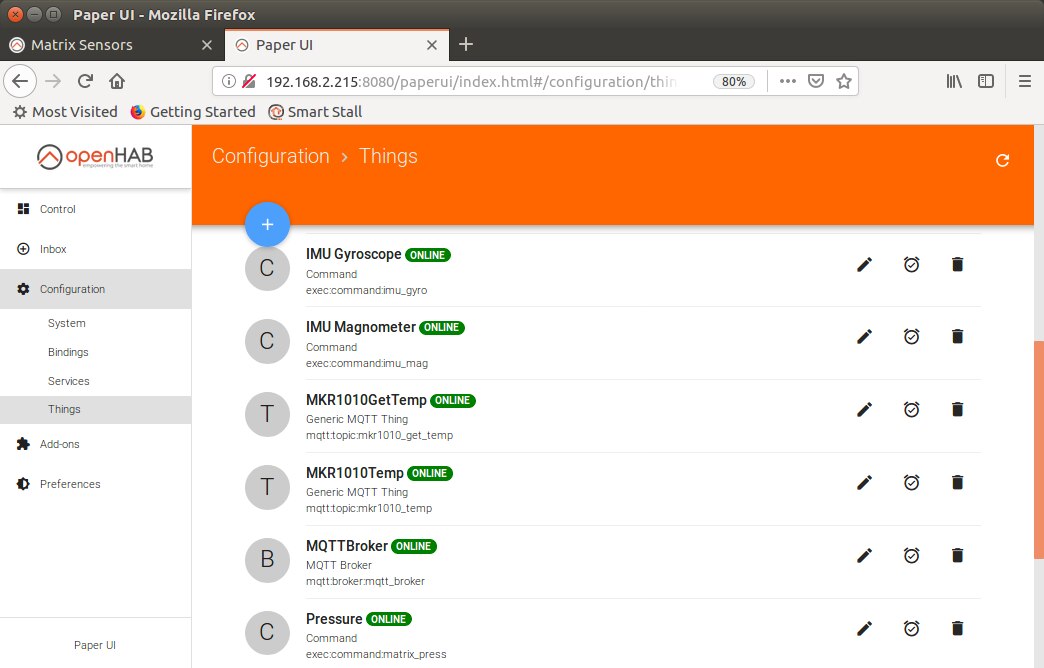Reload the current page in Firefox
The width and height of the screenshot is (1044, 668).
[85, 81]
